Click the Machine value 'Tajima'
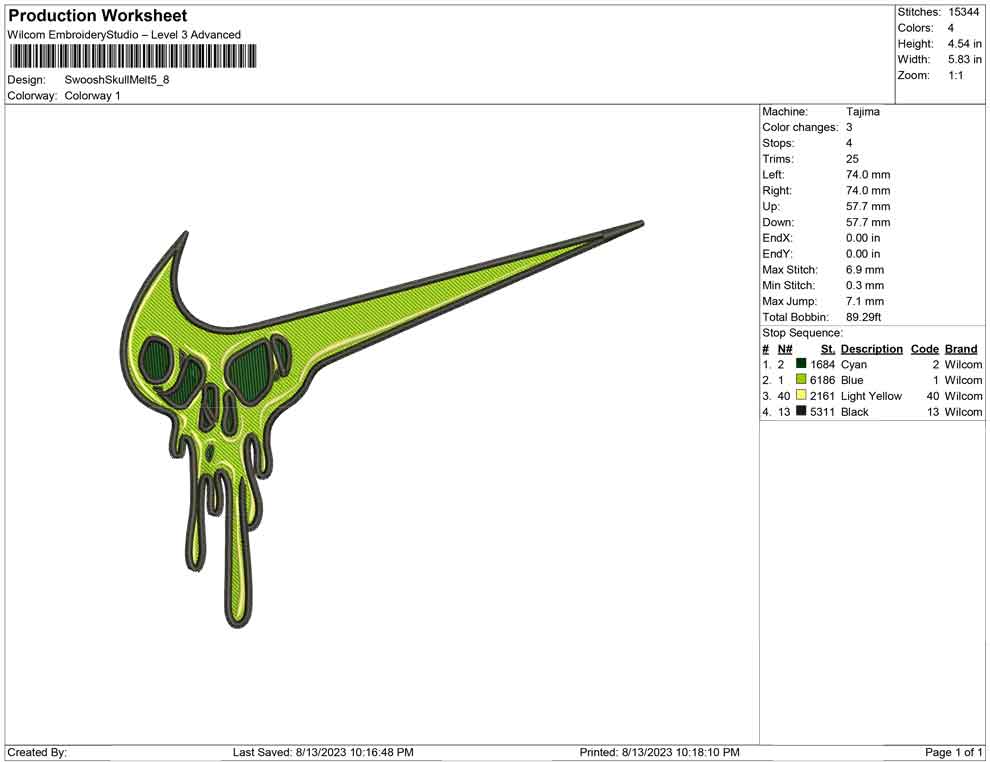This screenshot has width=990, height=762. point(863,112)
